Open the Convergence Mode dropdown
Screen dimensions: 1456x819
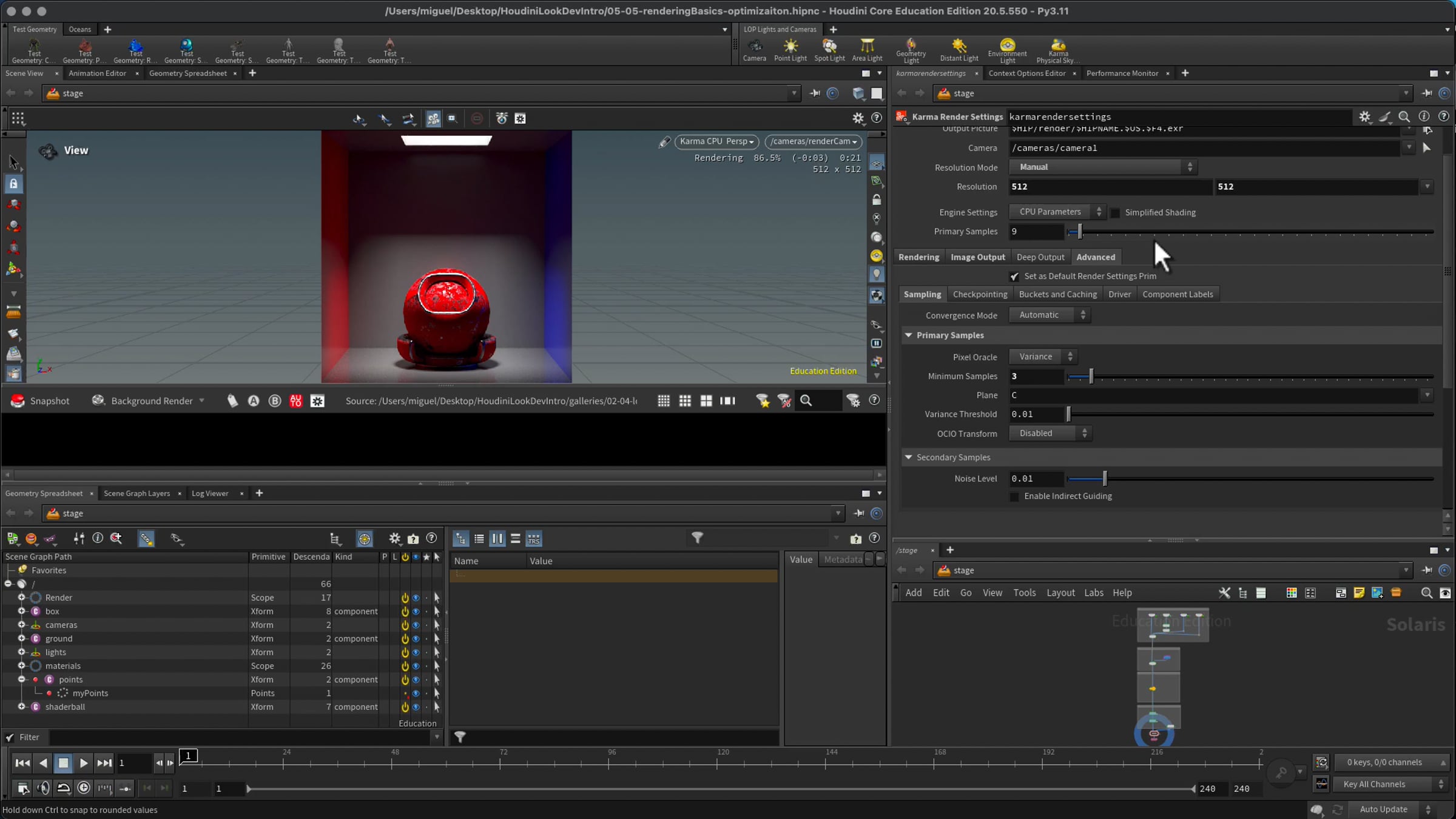(1050, 315)
